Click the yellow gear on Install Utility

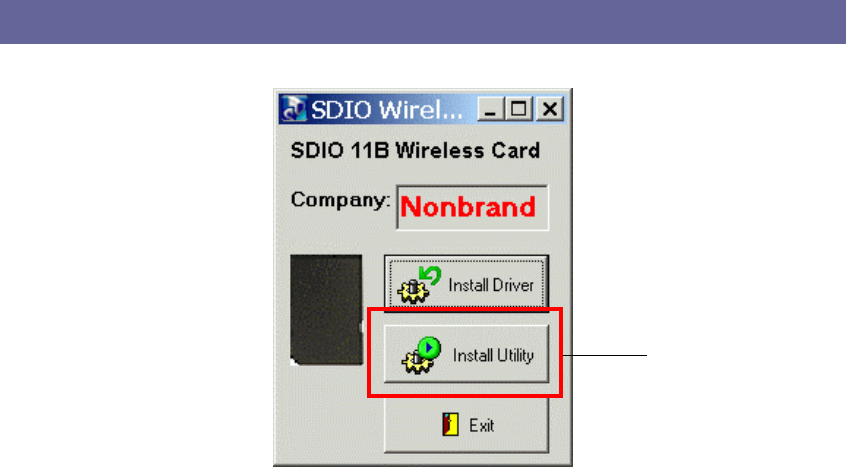pos(417,361)
